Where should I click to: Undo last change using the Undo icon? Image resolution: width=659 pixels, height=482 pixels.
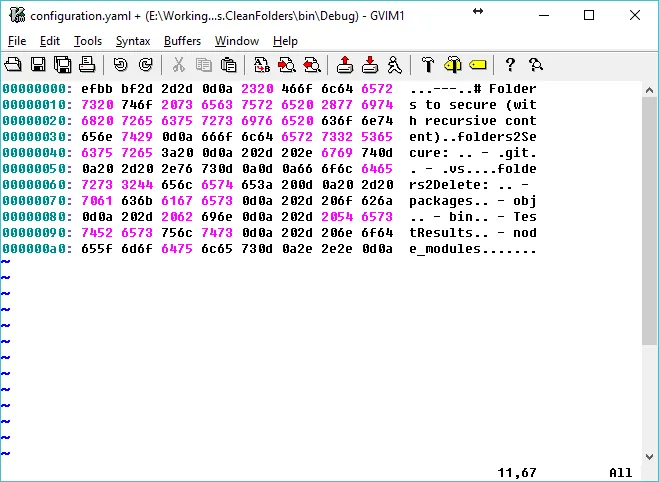coord(121,65)
